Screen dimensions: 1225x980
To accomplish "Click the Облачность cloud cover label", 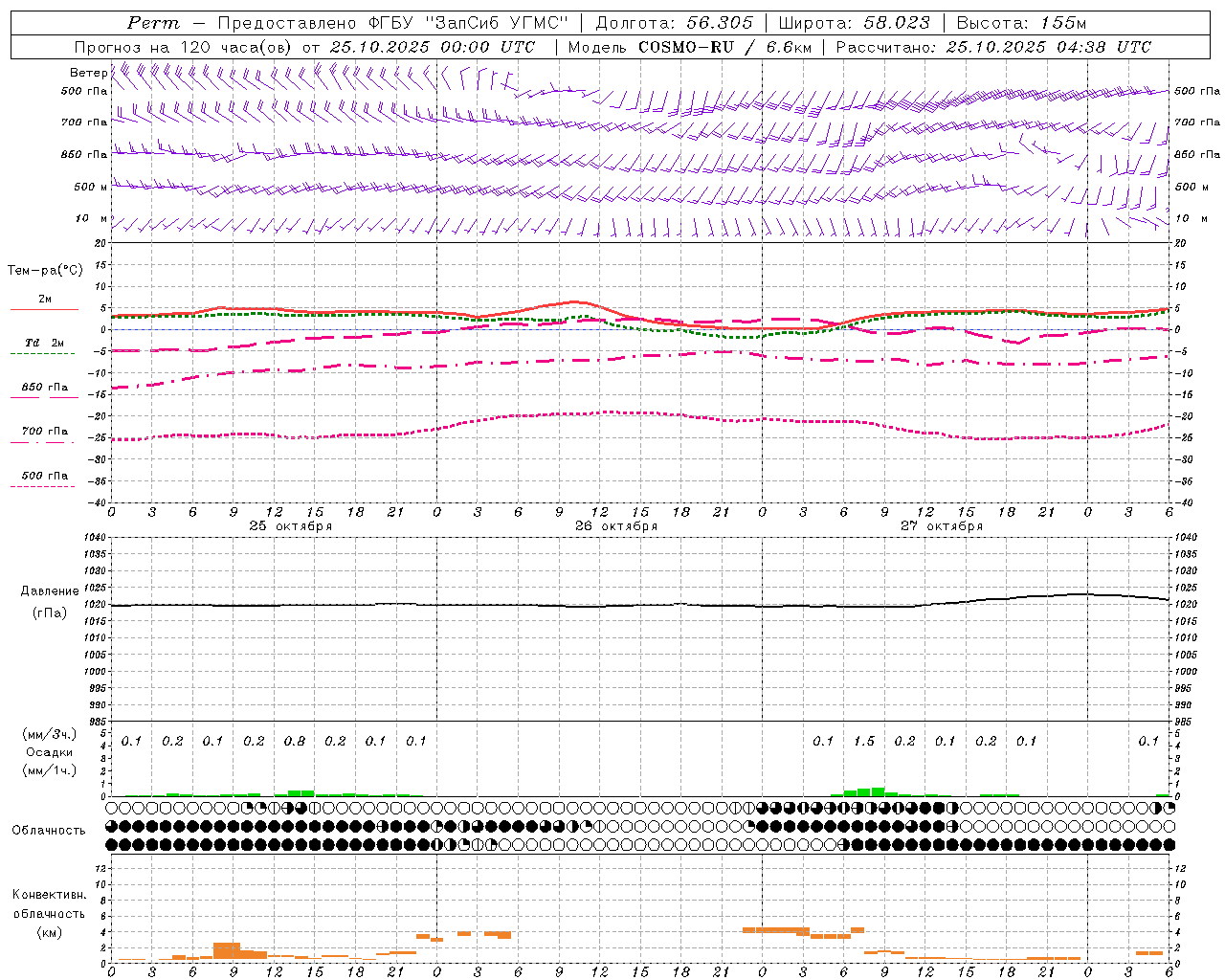I will coord(49,831).
